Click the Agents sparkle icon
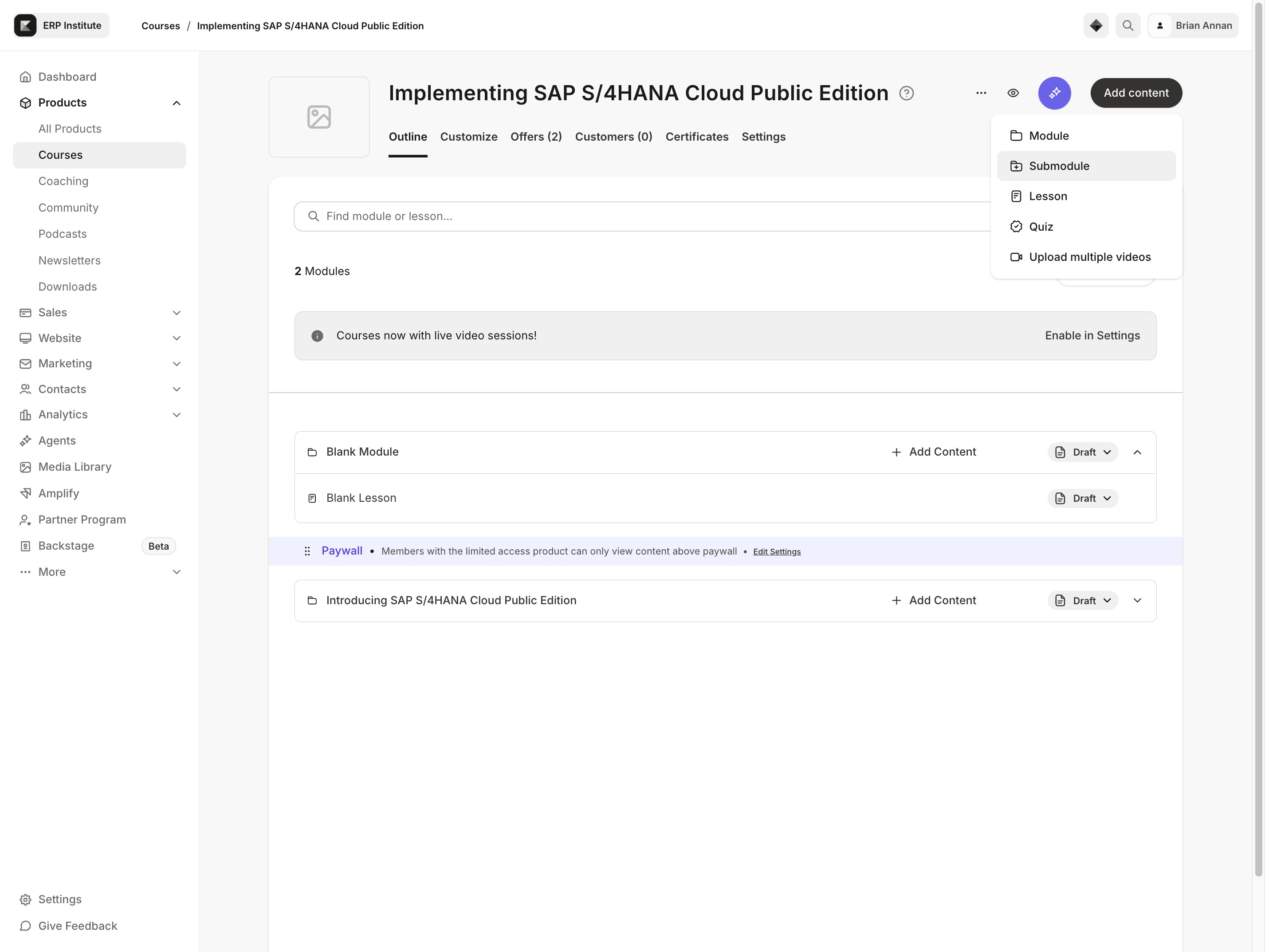 (25, 441)
